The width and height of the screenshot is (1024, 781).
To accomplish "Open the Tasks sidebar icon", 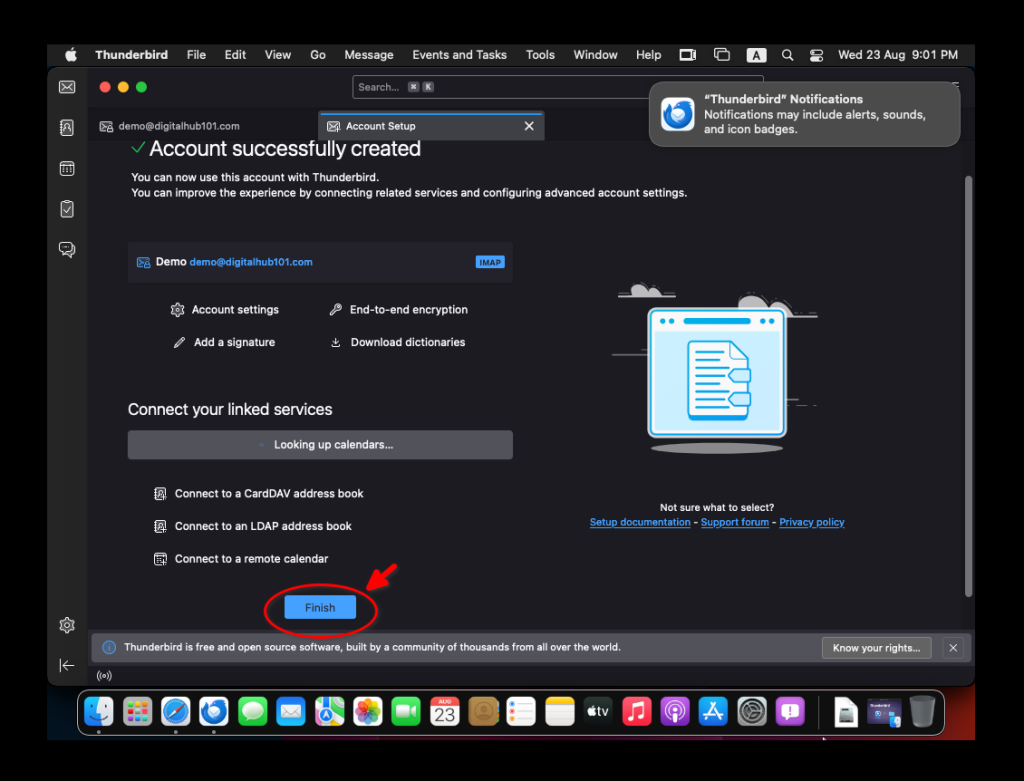I will click(x=67, y=209).
